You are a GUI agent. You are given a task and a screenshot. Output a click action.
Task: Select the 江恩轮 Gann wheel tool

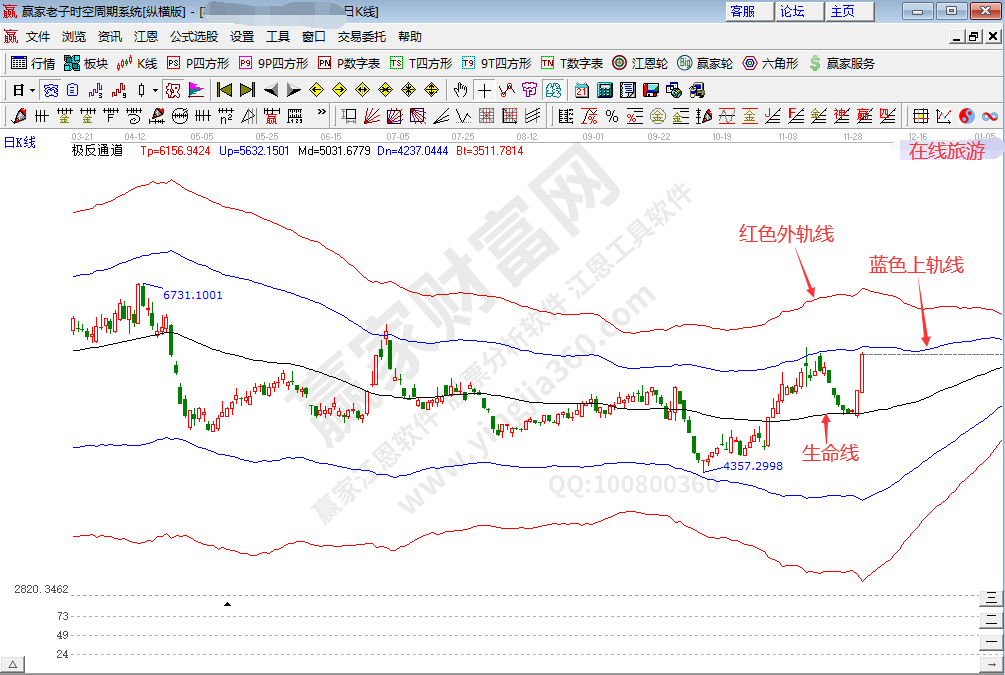click(640, 63)
